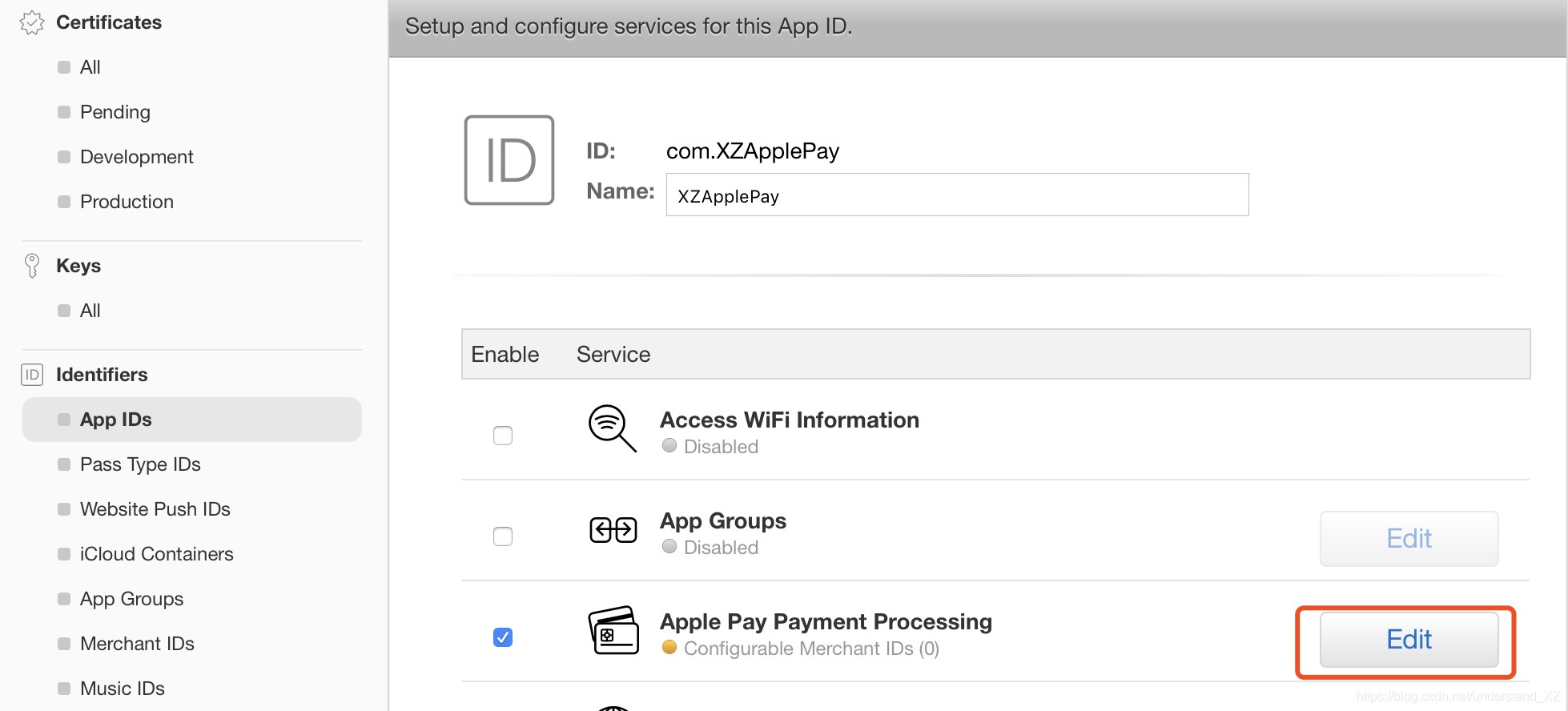Click the Apple Pay card icon
Screen dimensions: 1568x711
pyautogui.click(x=613, y=630)
